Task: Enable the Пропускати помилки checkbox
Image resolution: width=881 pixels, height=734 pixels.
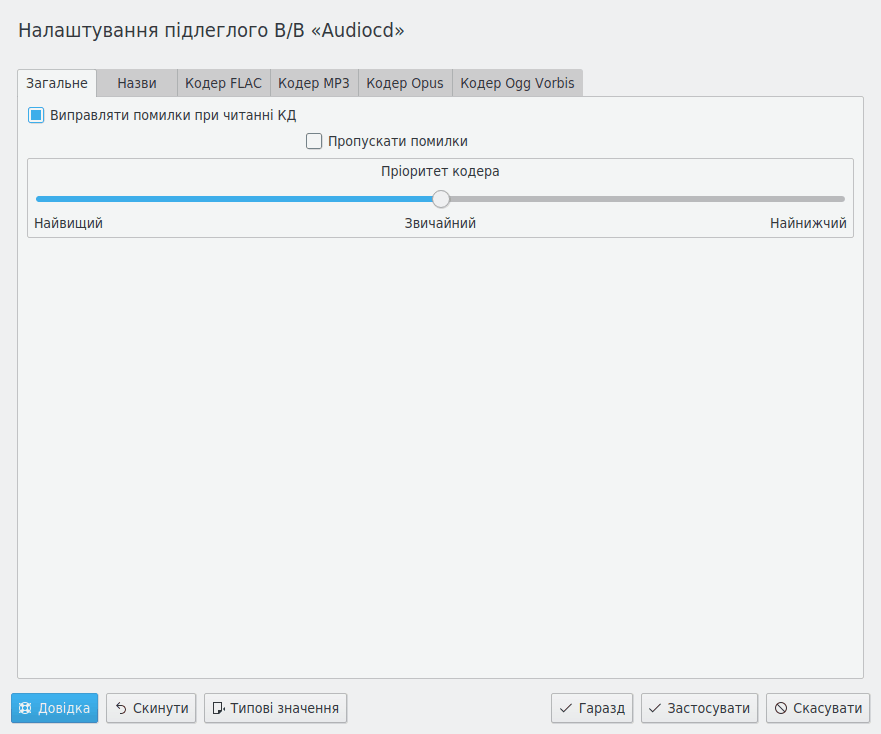Action: [x=314, y=141]
